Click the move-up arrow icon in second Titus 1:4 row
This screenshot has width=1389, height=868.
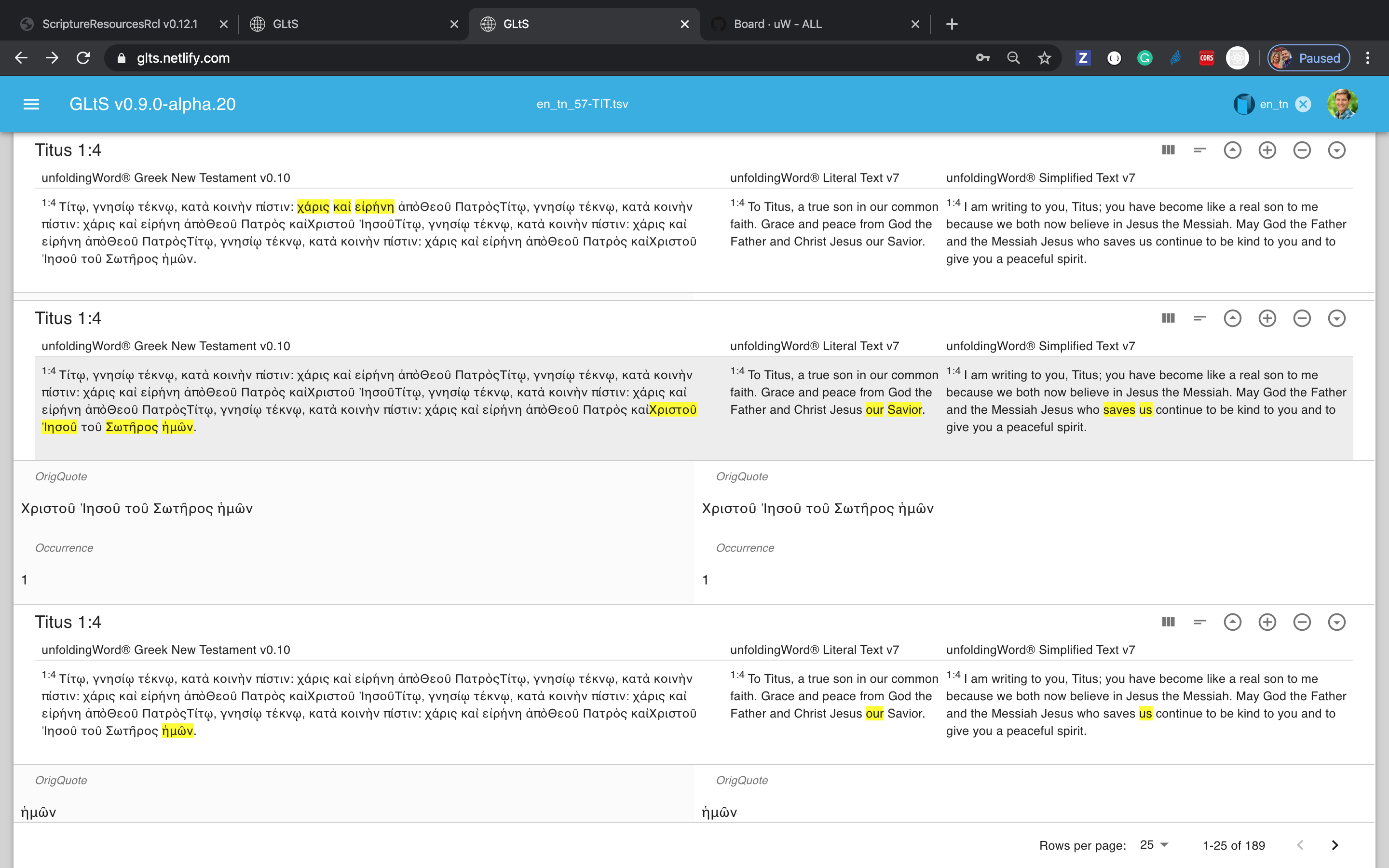1232,318
